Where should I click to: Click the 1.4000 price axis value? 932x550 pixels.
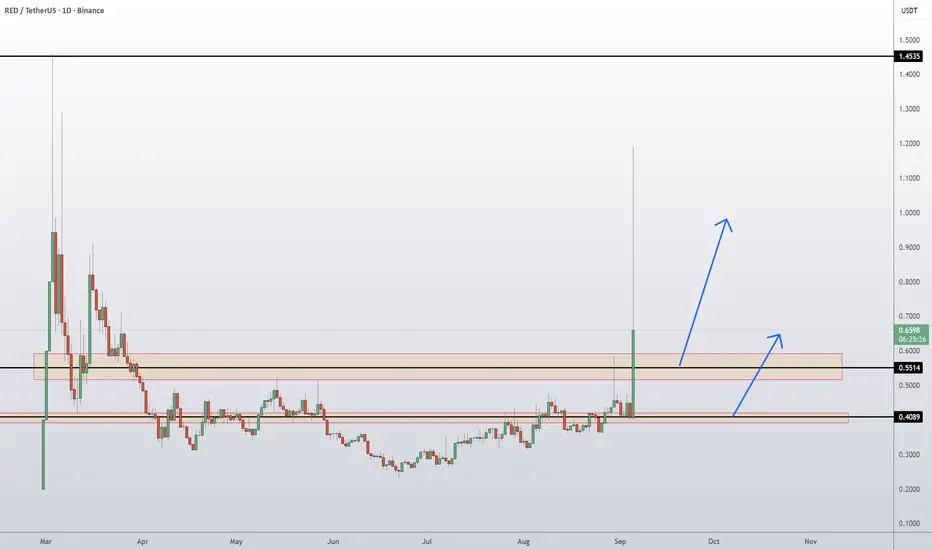pos(909,74)
